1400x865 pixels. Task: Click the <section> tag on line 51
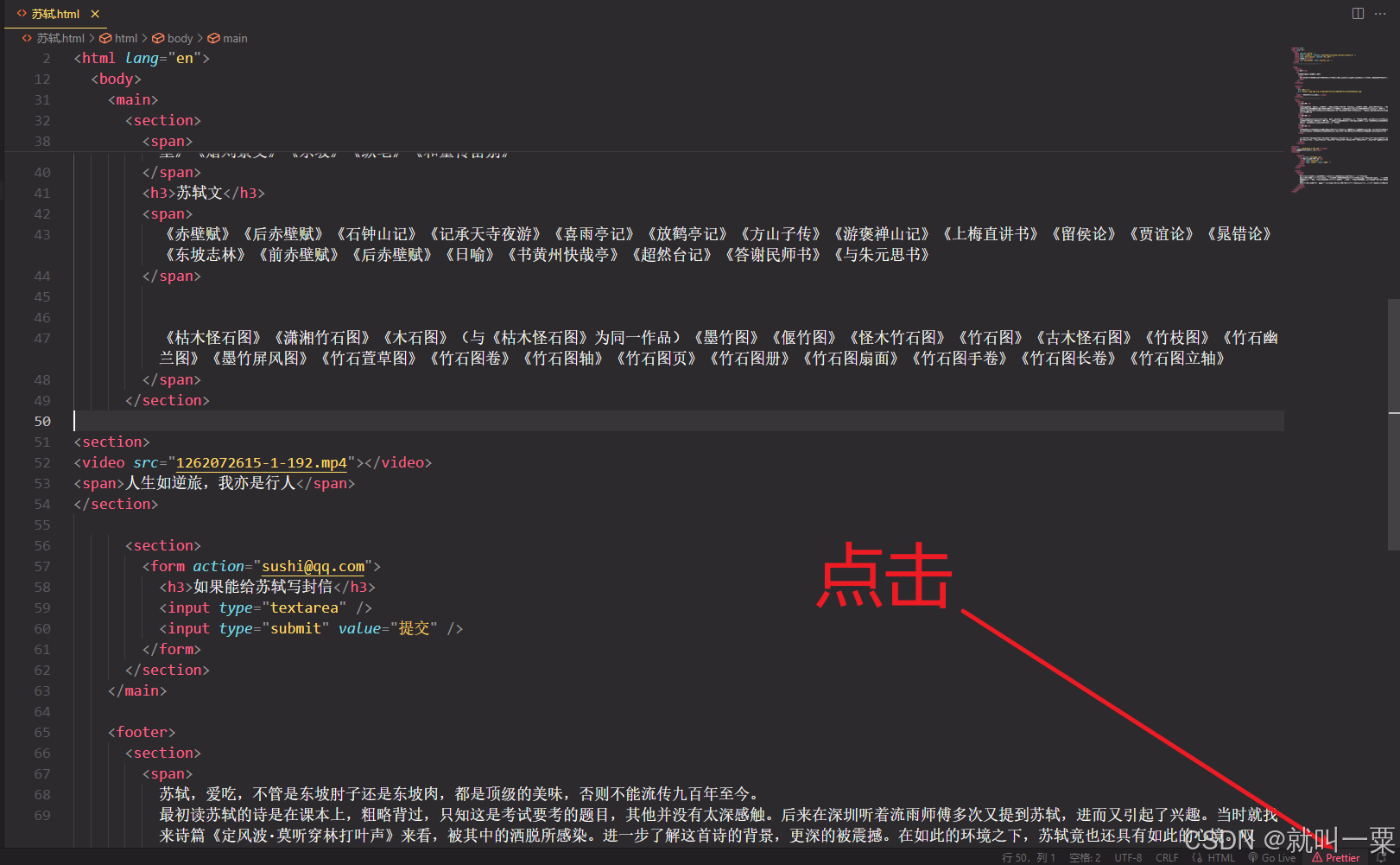point(111,442)
